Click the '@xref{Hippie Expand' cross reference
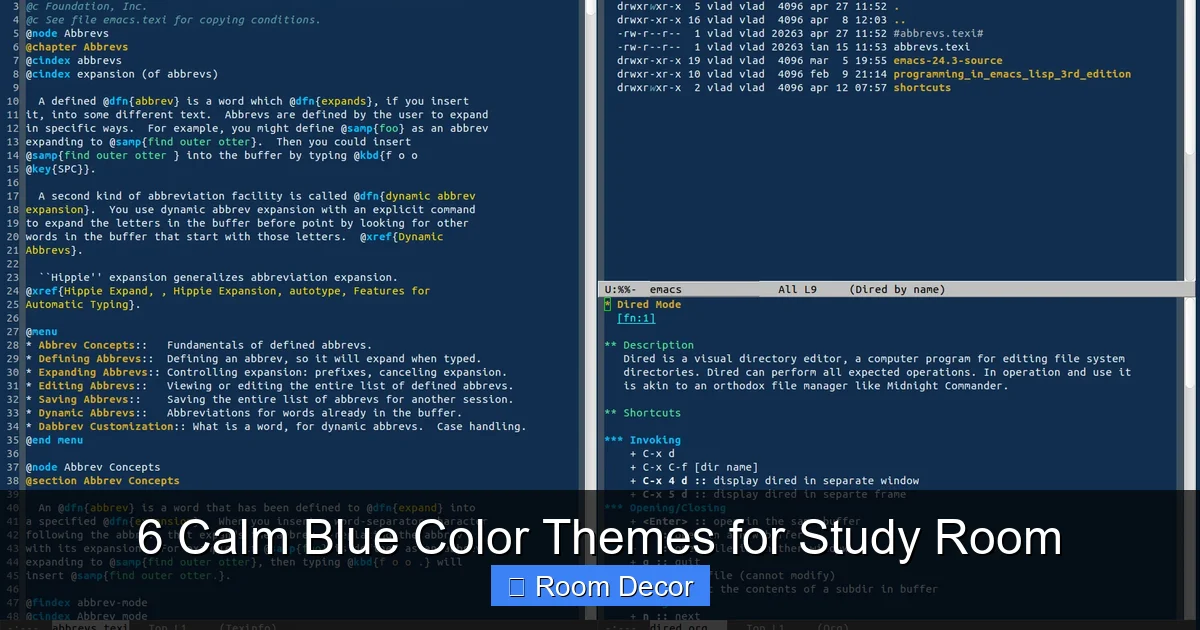Image resolution: width=1200 pixels, height=630 pixels. [89, 291]
